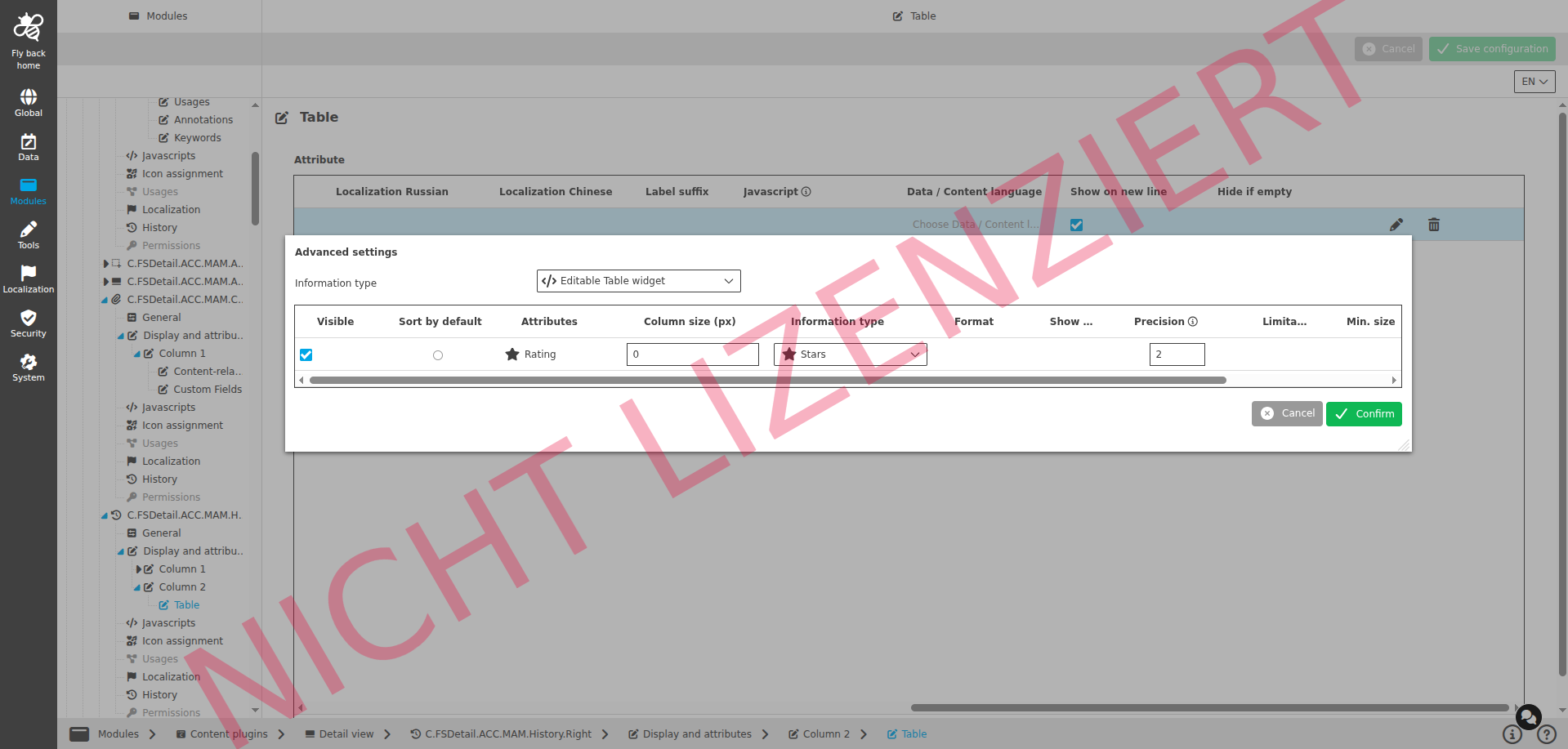Click the help question mark icon

[1547, 734]
